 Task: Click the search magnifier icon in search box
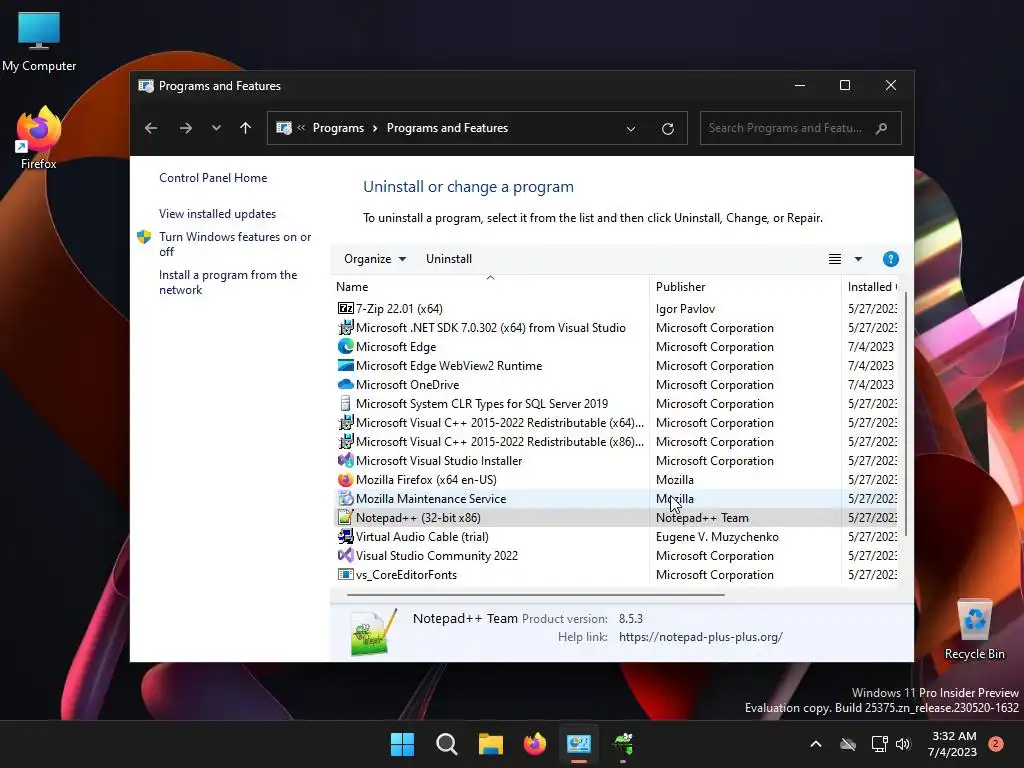pos(882,128)
